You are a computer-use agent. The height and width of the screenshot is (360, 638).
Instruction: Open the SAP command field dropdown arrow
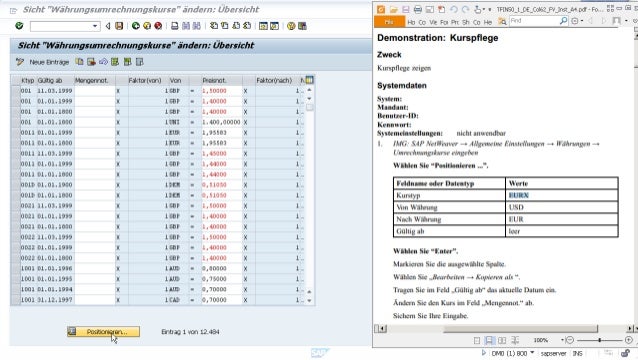pyautogui.click(x=95, y=26)
